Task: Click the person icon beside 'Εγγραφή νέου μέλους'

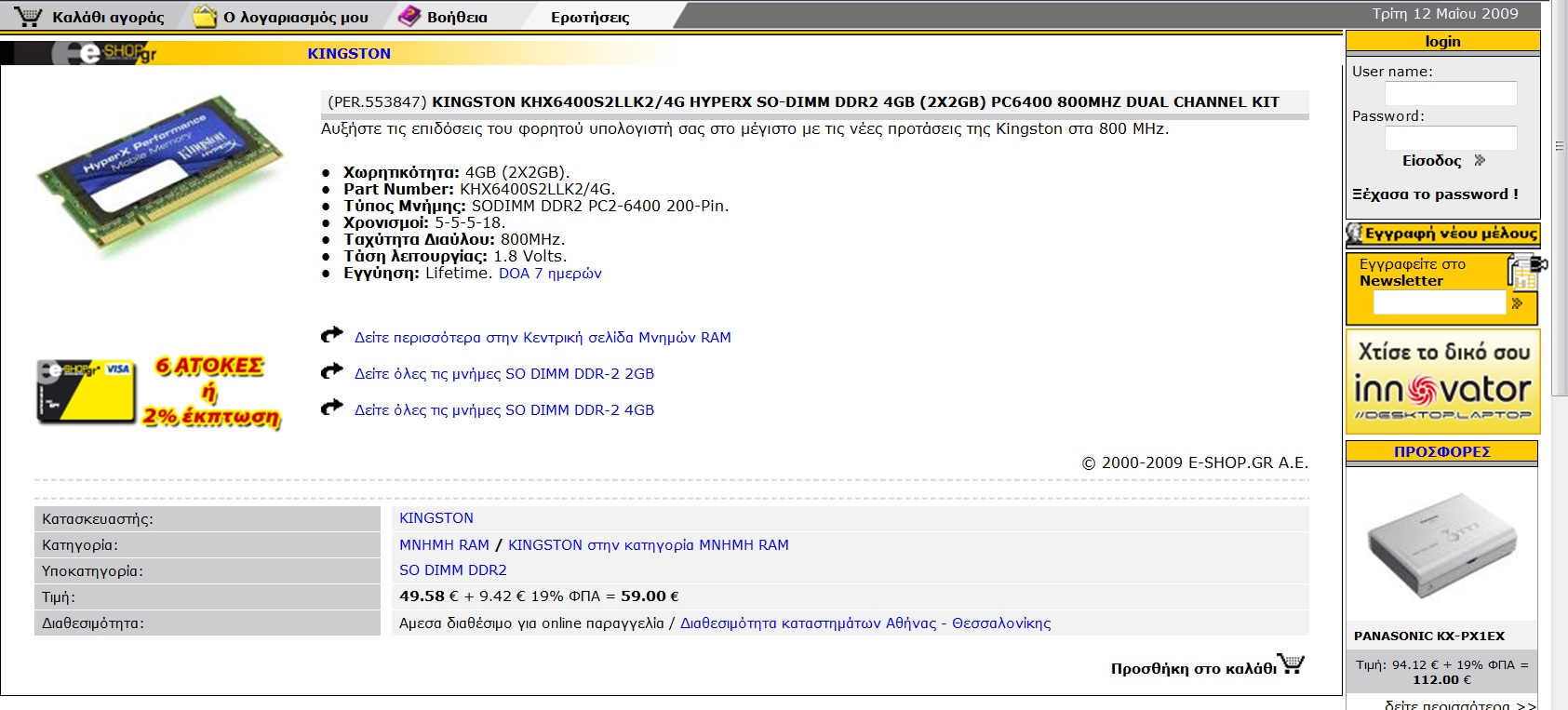Action: point(1355,234)
